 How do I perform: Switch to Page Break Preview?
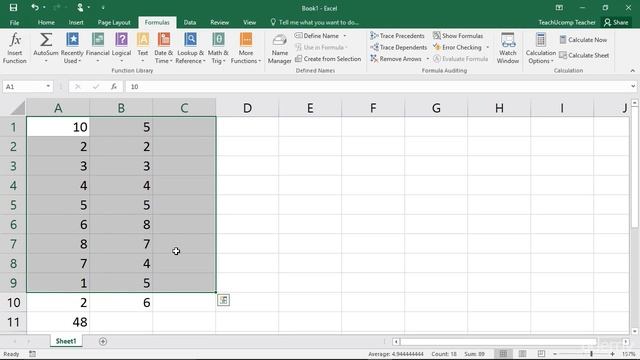tap(541, 354)
